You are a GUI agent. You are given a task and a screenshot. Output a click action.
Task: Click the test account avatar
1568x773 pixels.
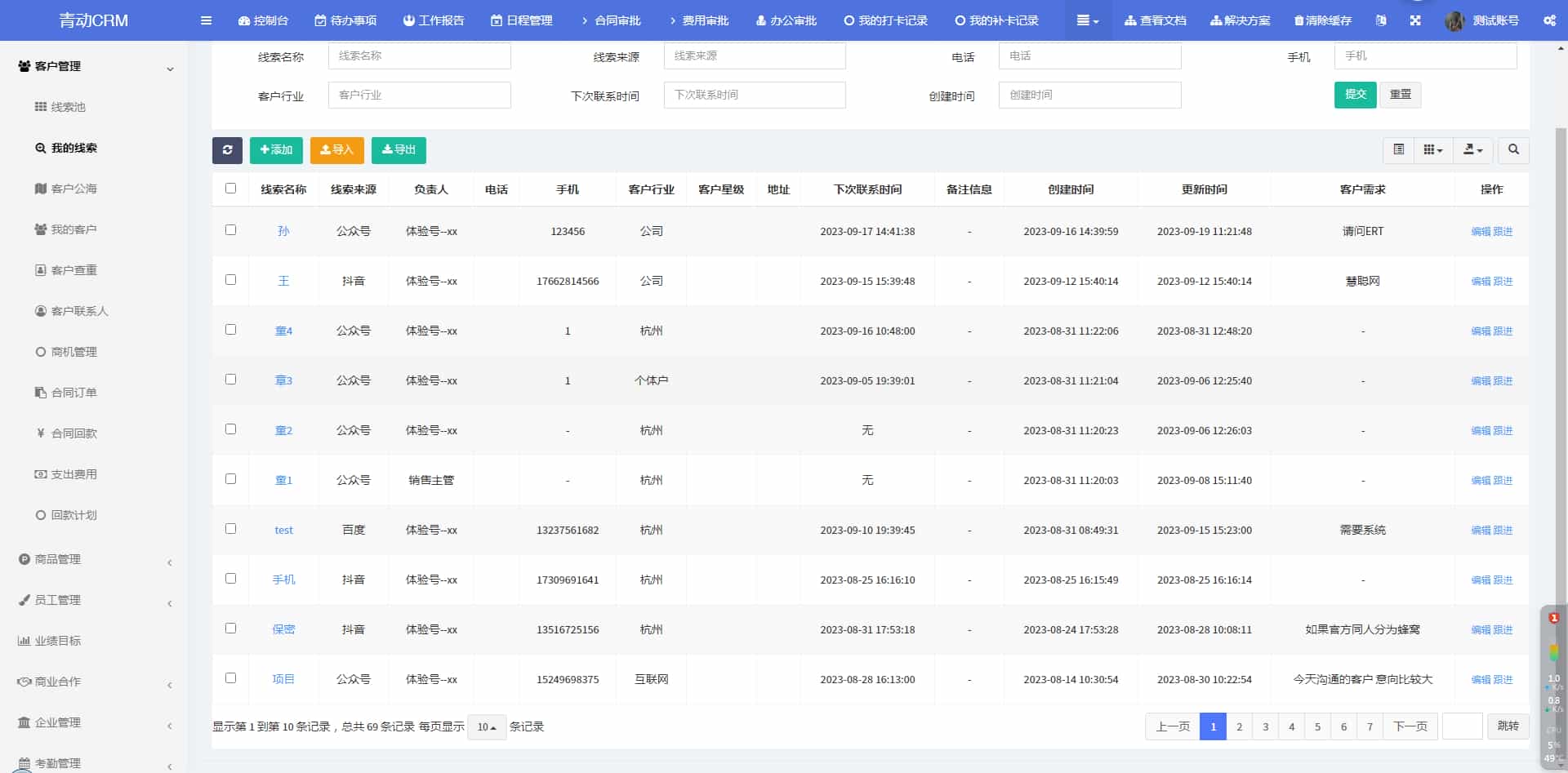click(1454, 21)
